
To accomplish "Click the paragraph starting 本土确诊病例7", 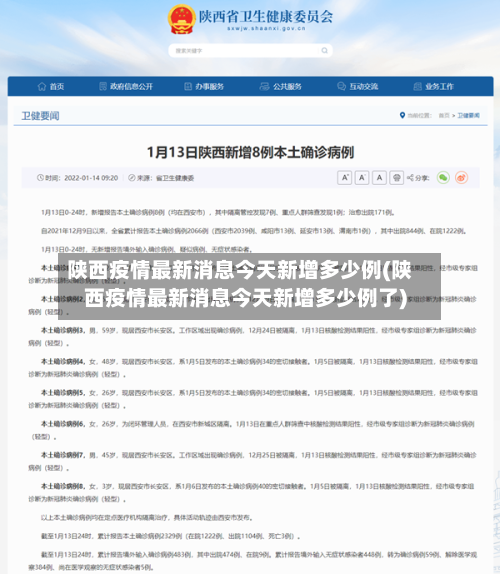I will [253, 461].
